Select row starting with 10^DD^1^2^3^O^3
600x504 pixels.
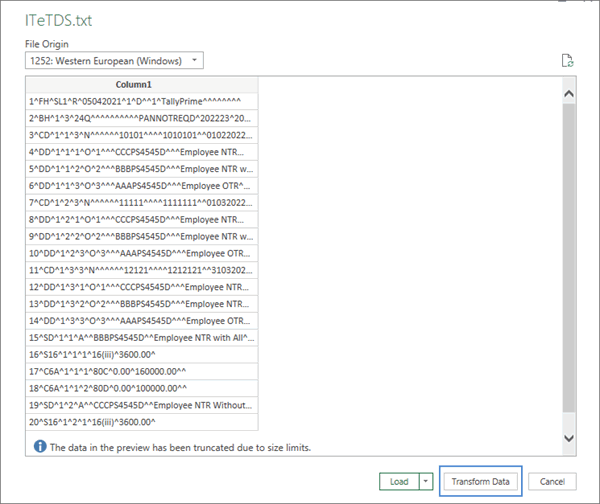point(142,253)
